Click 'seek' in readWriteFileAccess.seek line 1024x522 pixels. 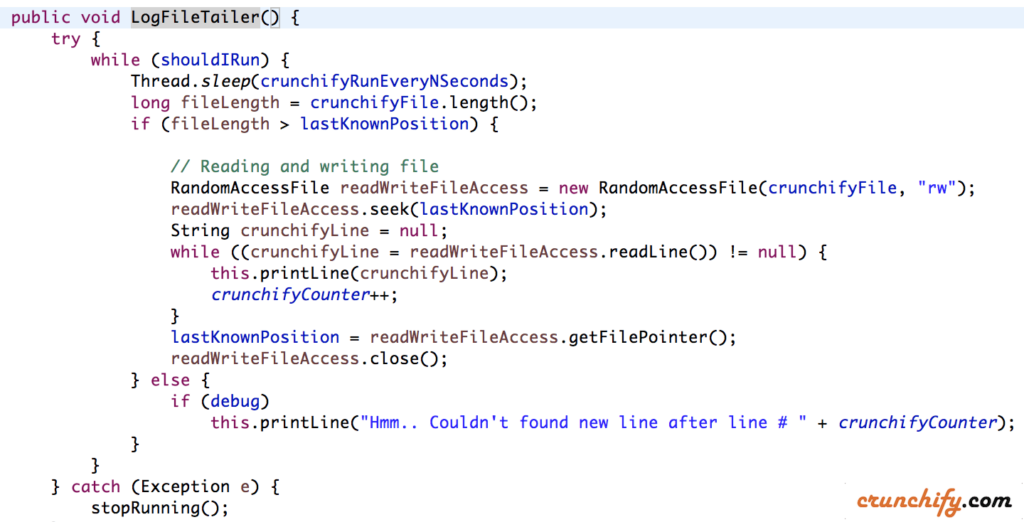pyautogui.click(x=389, y=210)
